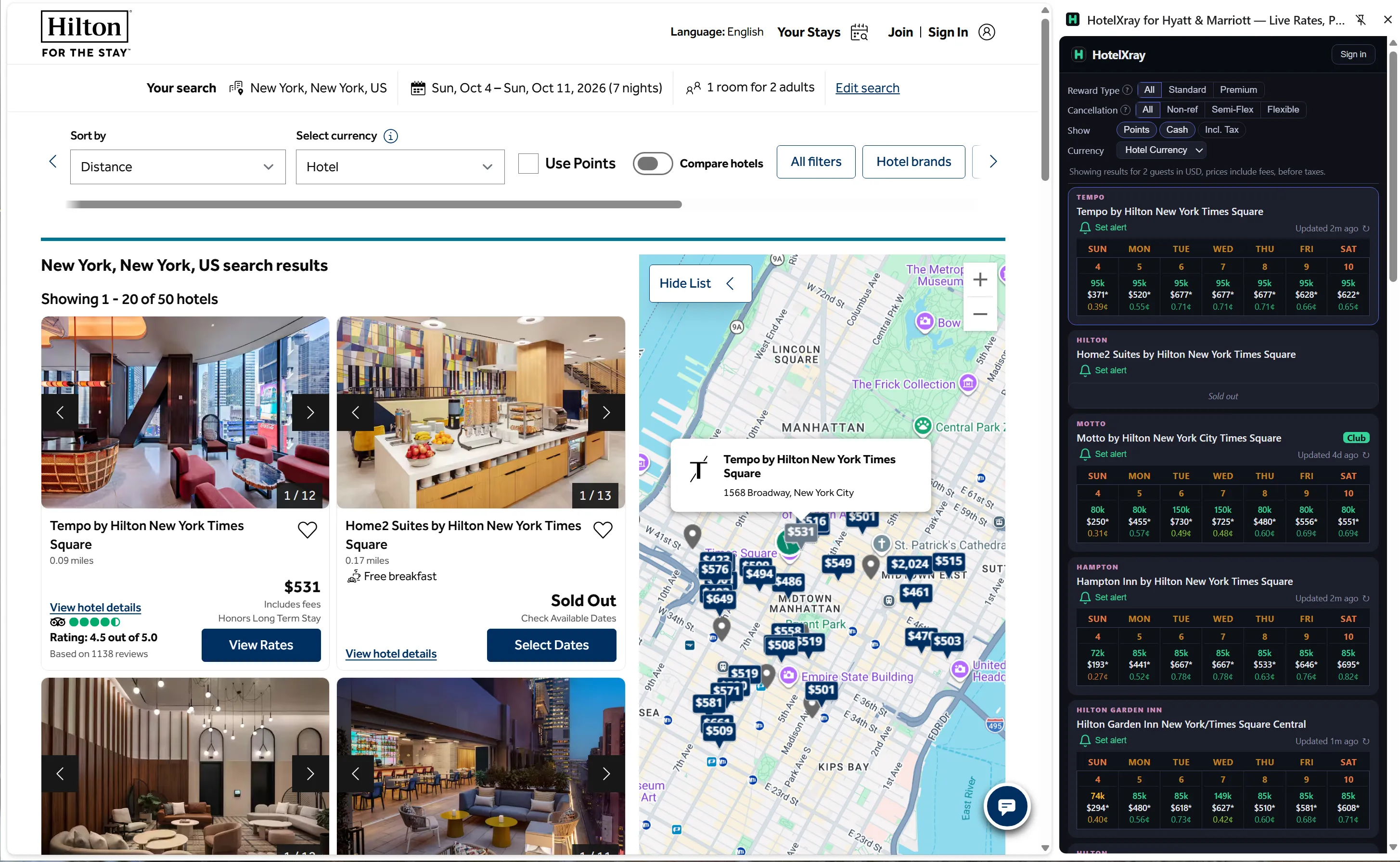Open the Sort by Distance dropdown

[178, 167]
